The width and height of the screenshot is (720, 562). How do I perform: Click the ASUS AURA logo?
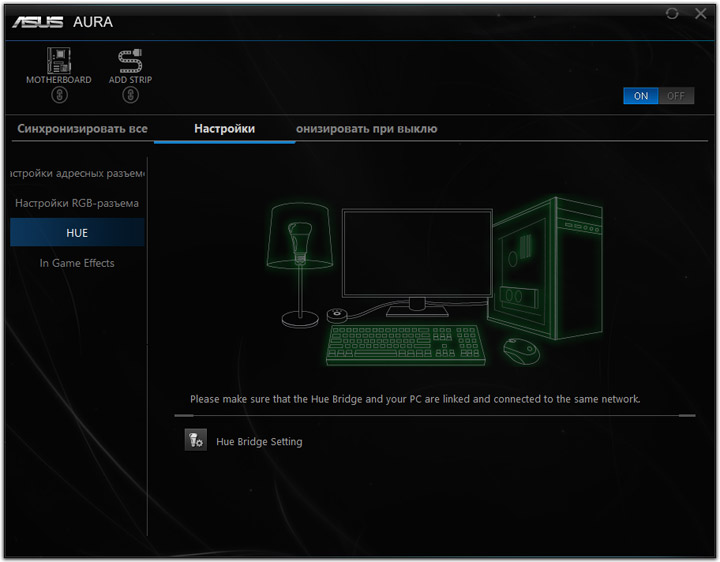tap(62, 22)
